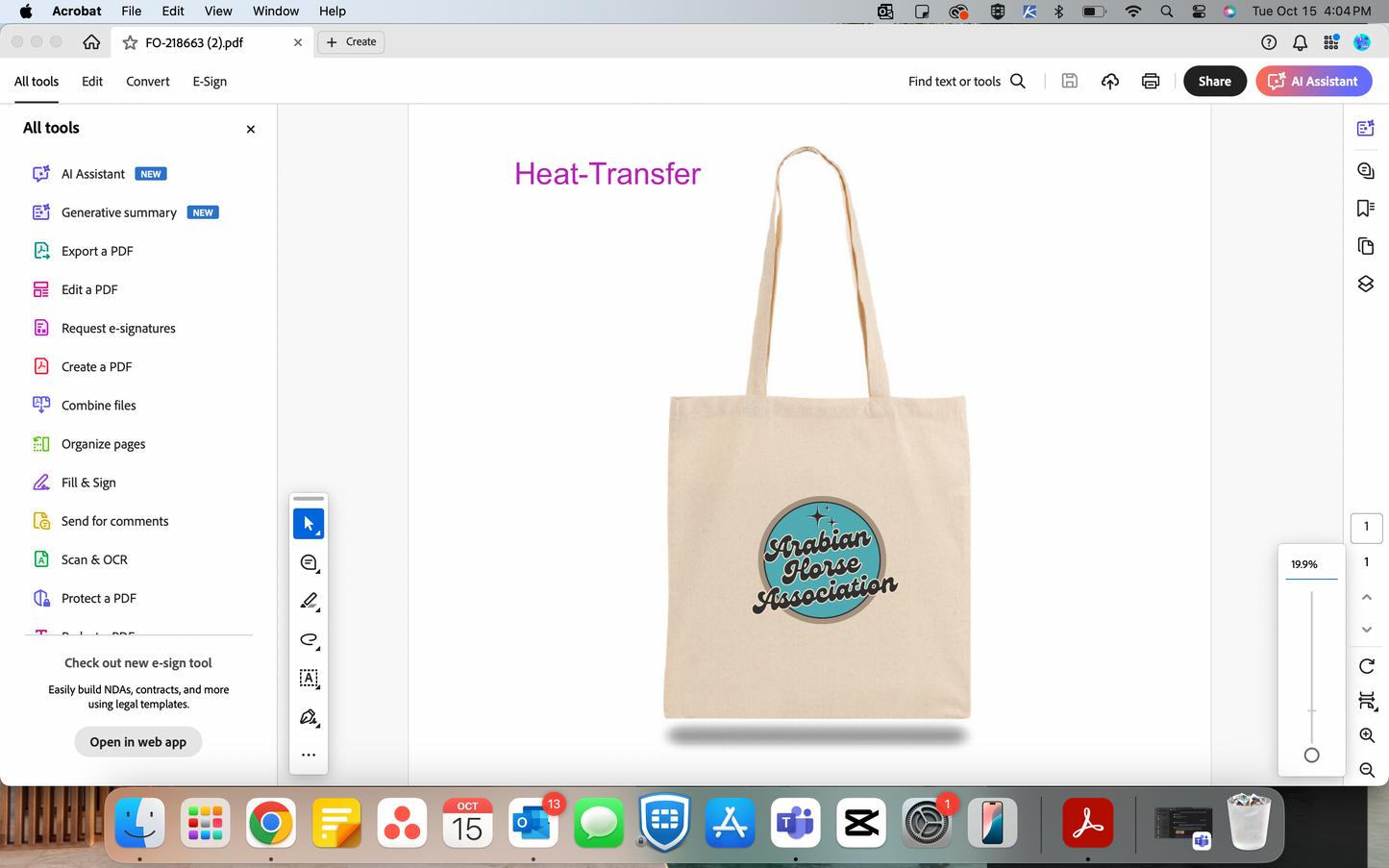Screen dimensions: 1389x868
Task: Click the Create new tab button
Action: 351,42
